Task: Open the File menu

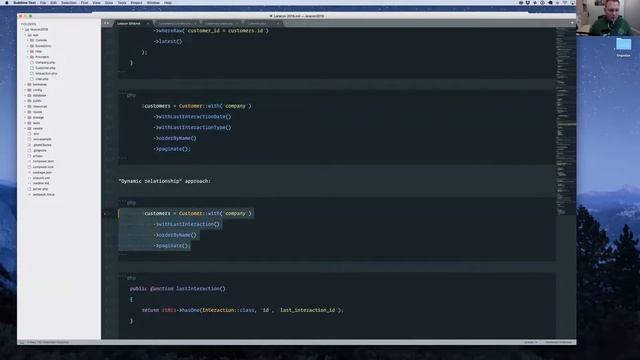Action: tap(43, 2)
